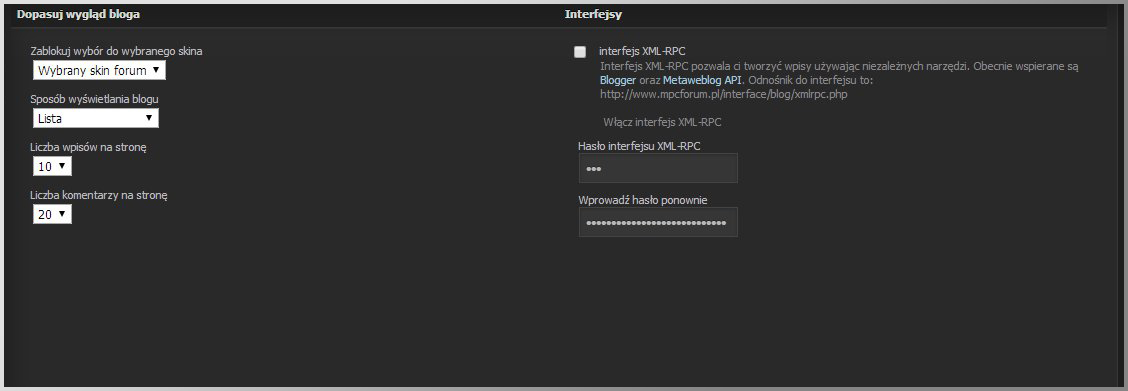Enable the interfejs XML-RPC checkbox
This screenshot has height=391, width=1128.
pos(580,52)
